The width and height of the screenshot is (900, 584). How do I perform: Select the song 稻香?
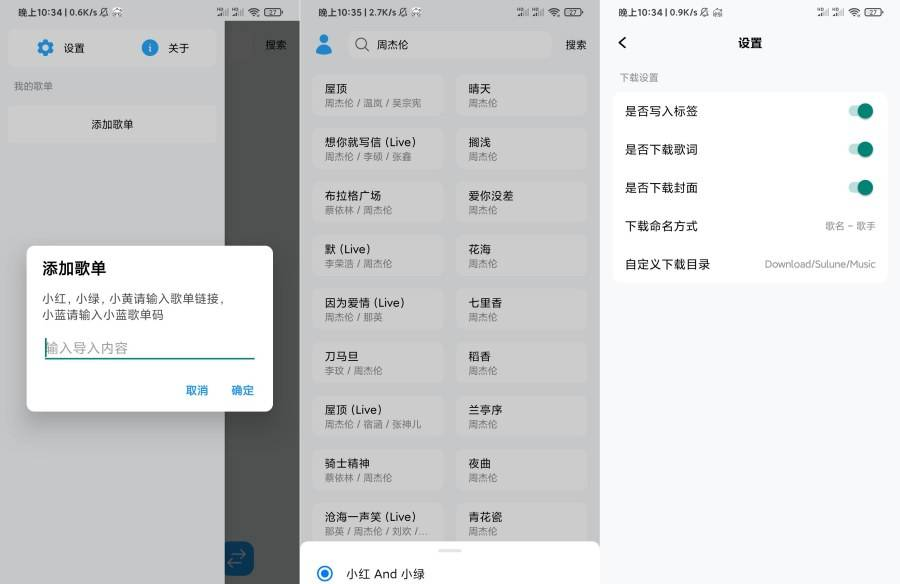(x=521, y=362)
